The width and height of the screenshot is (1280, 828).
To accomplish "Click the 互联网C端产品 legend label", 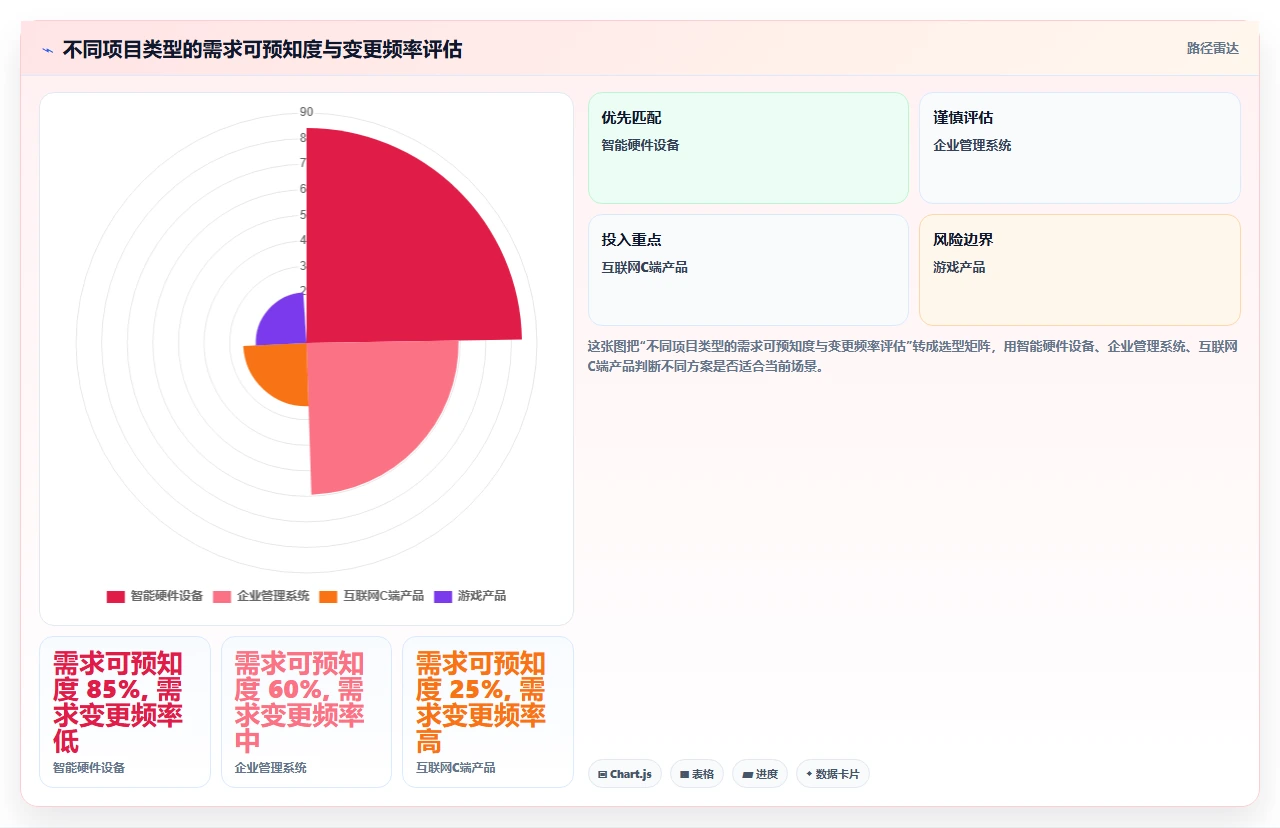I will [384, 596].
